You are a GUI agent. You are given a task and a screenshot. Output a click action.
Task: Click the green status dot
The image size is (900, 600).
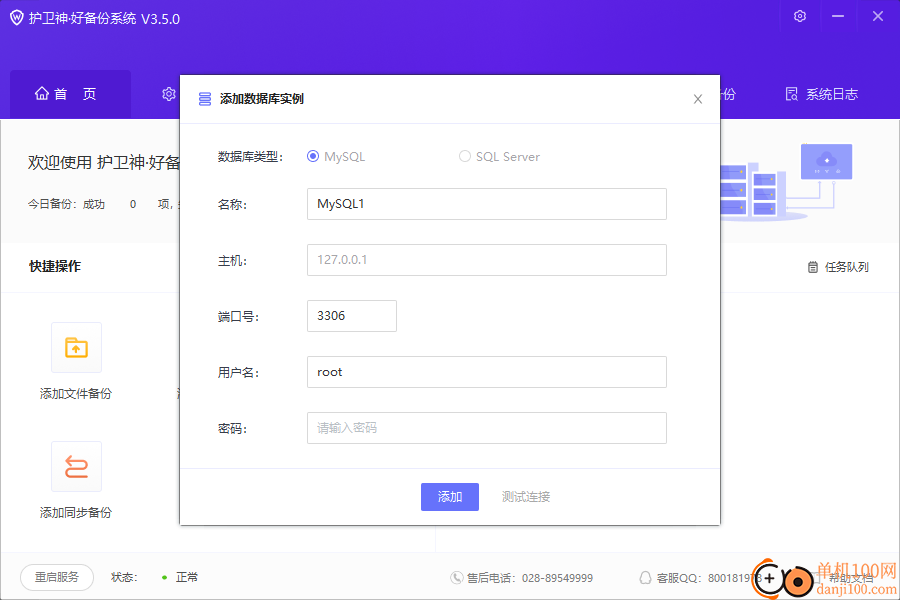[x=165, y=578]
